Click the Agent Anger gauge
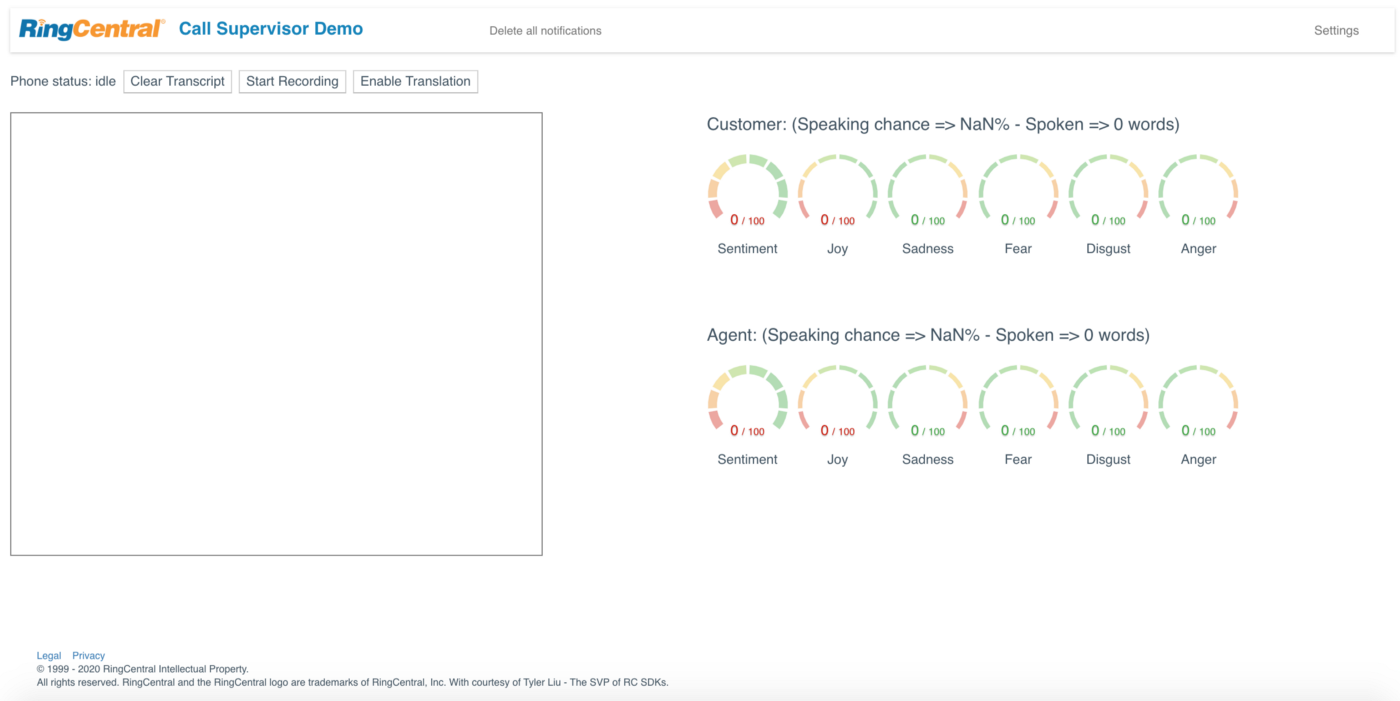The width and height of the screenshot is (1400, 701). [1198, 403]
